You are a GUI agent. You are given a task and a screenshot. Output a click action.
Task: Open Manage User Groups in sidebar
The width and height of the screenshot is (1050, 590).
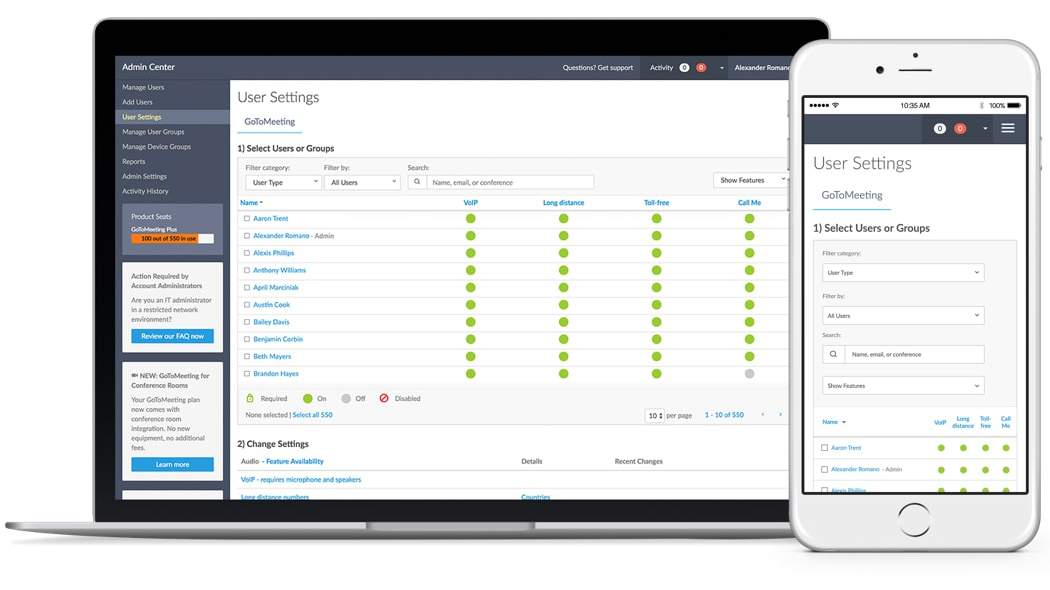coord(153,132)
